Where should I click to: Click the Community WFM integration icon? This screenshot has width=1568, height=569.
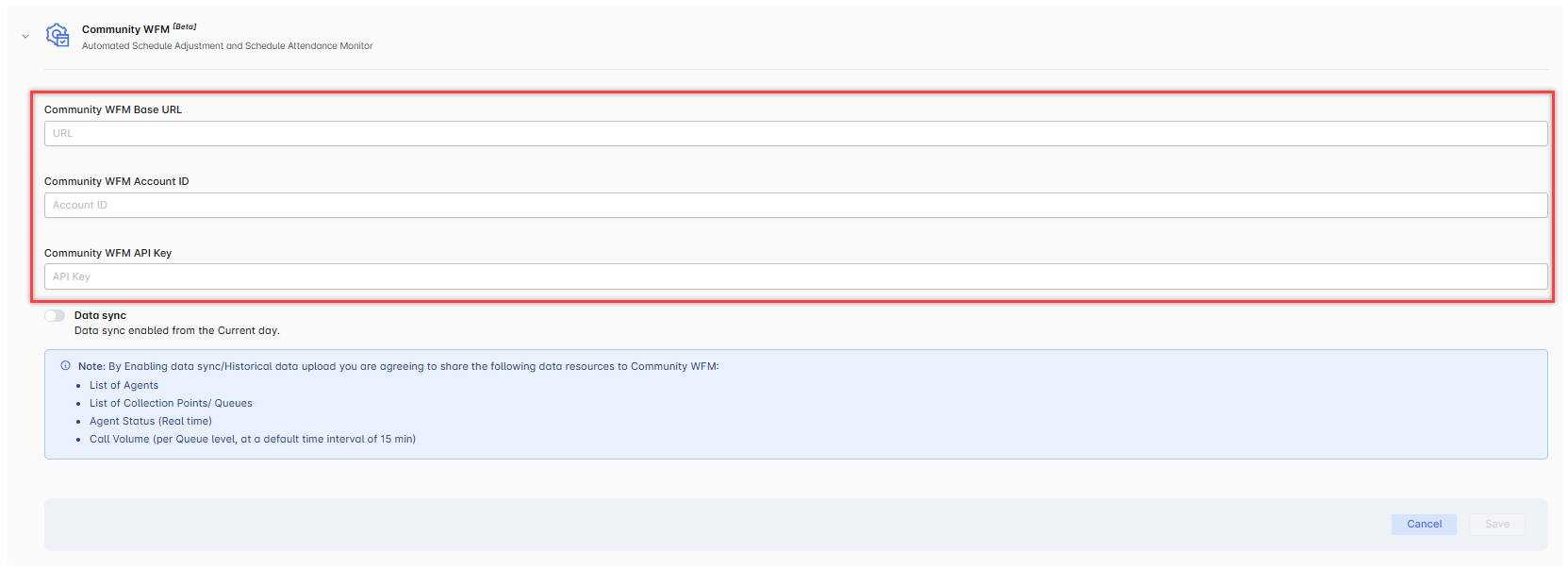pyautogui.click(x=58, y=36)
